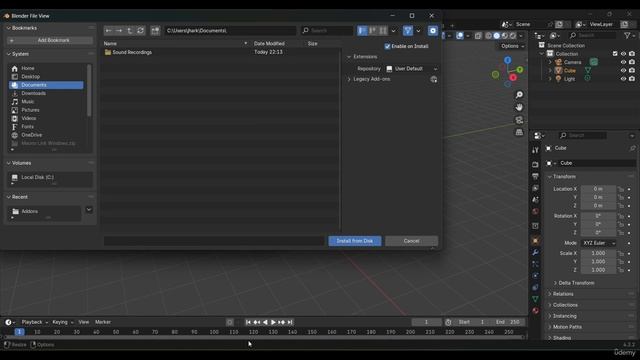Play timeline animation forward
Viewport: 640px width, 360px height.
(x=273, y=322)
